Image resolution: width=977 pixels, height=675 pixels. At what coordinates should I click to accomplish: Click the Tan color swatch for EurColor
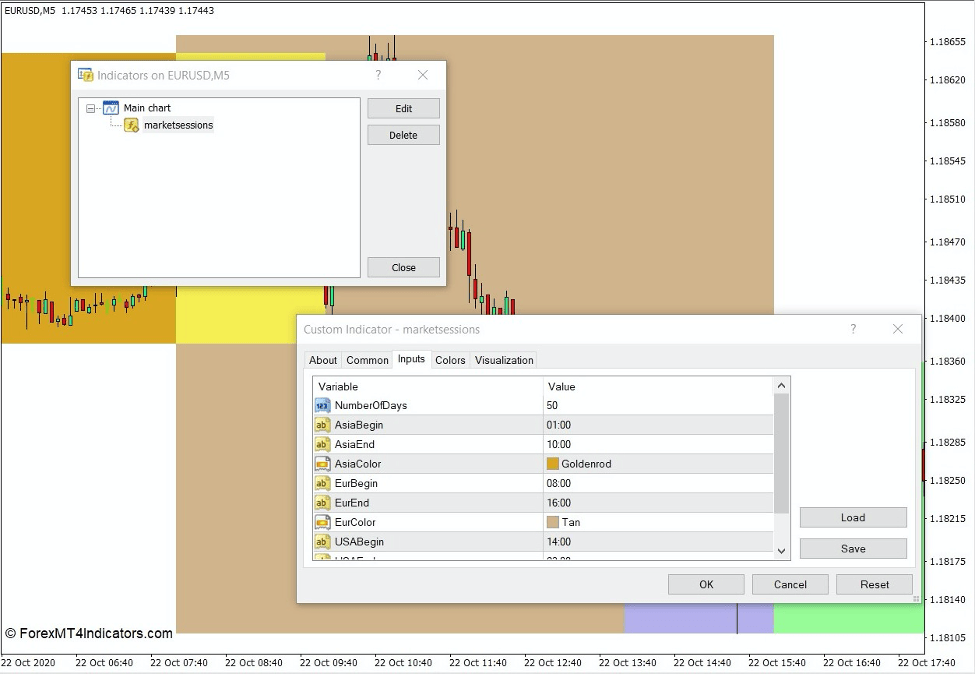552,522
